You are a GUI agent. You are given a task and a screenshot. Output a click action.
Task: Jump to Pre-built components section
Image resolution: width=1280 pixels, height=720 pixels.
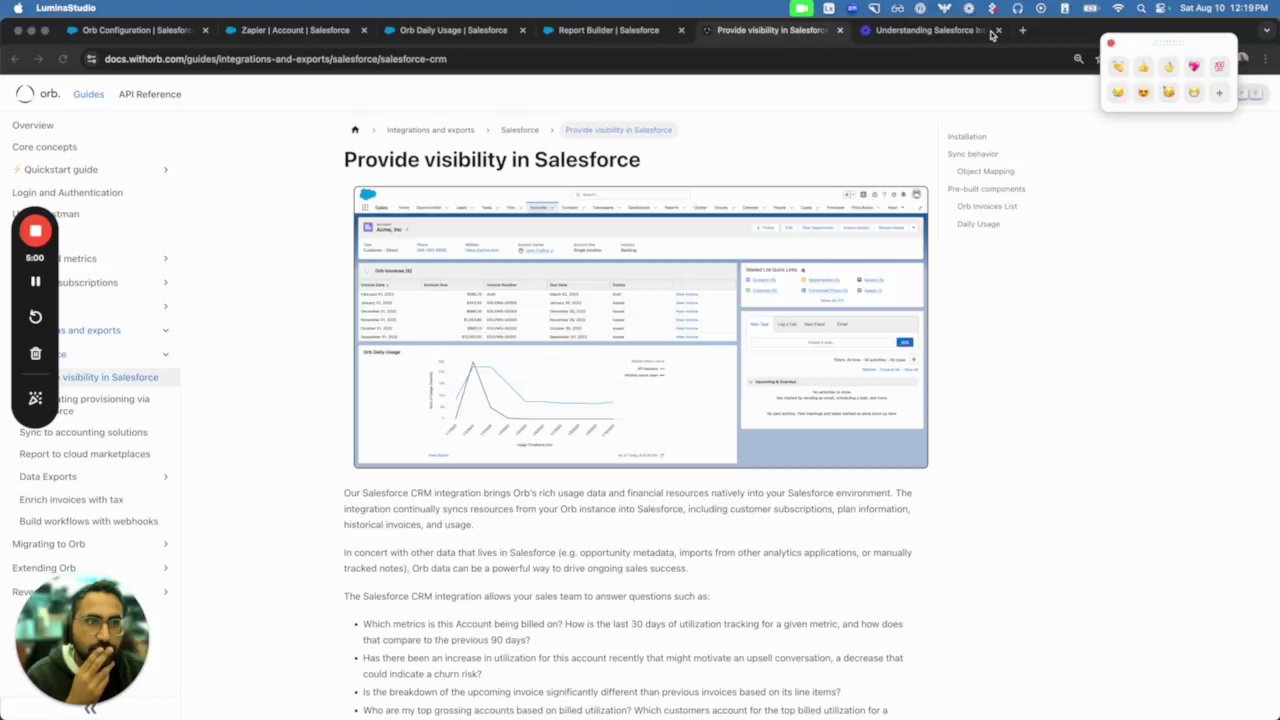986,189
